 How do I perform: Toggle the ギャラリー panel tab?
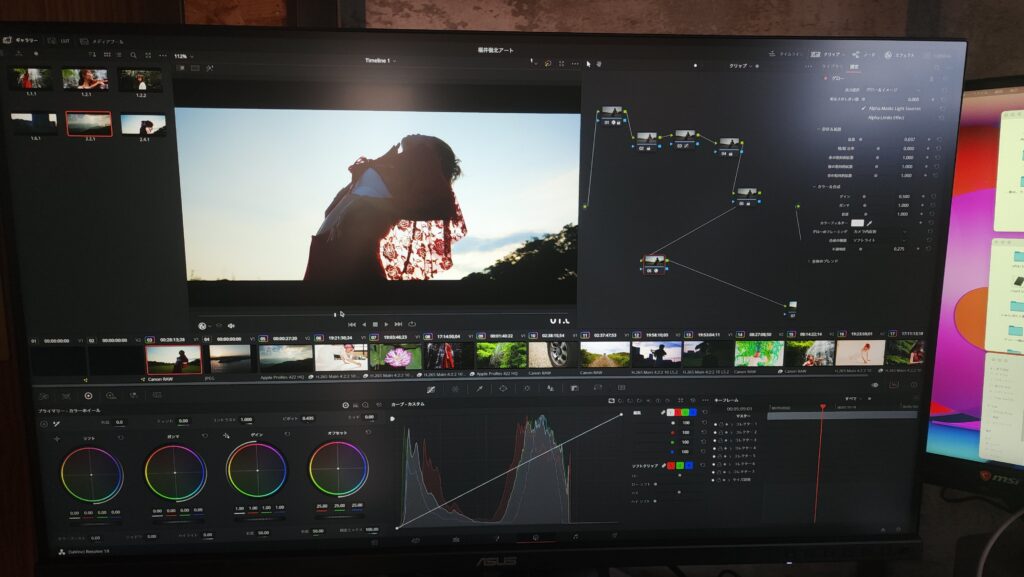click(20, 40)
